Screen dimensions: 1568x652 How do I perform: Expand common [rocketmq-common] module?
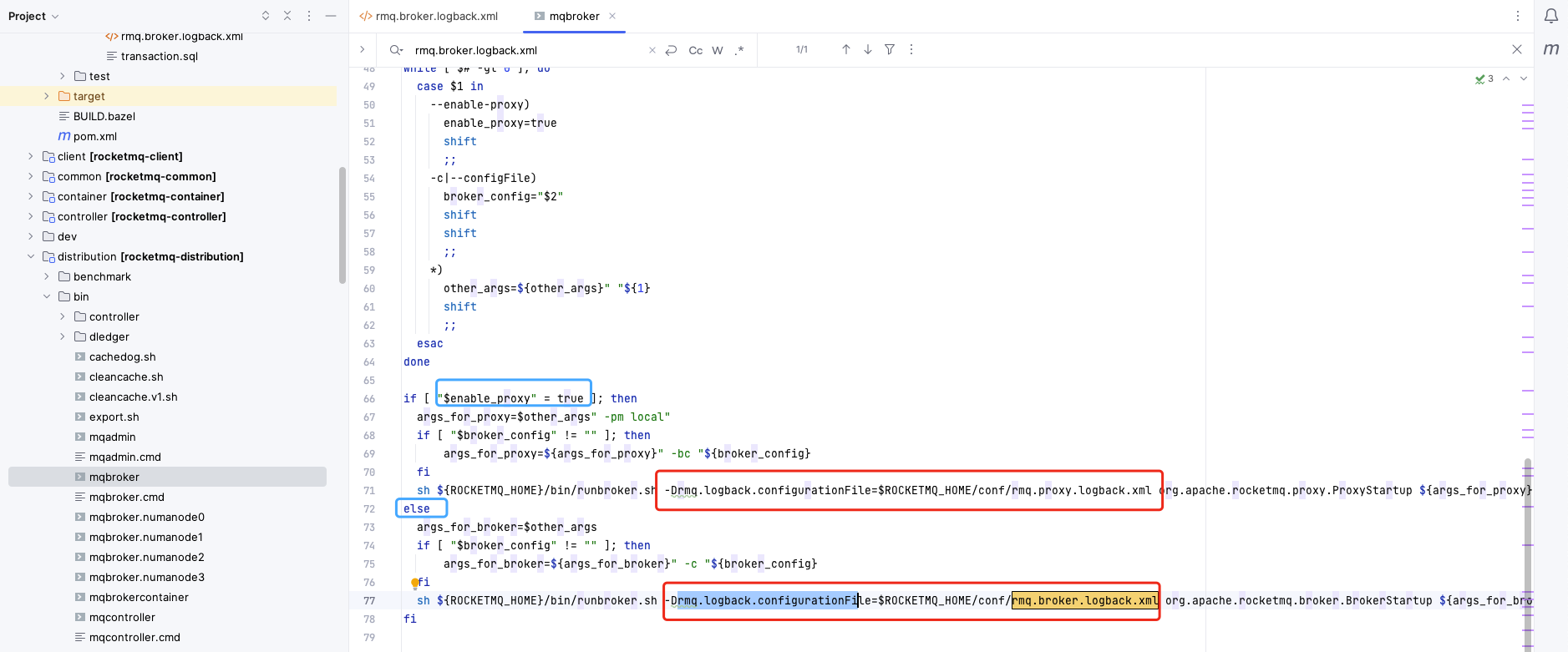(31, 176)
